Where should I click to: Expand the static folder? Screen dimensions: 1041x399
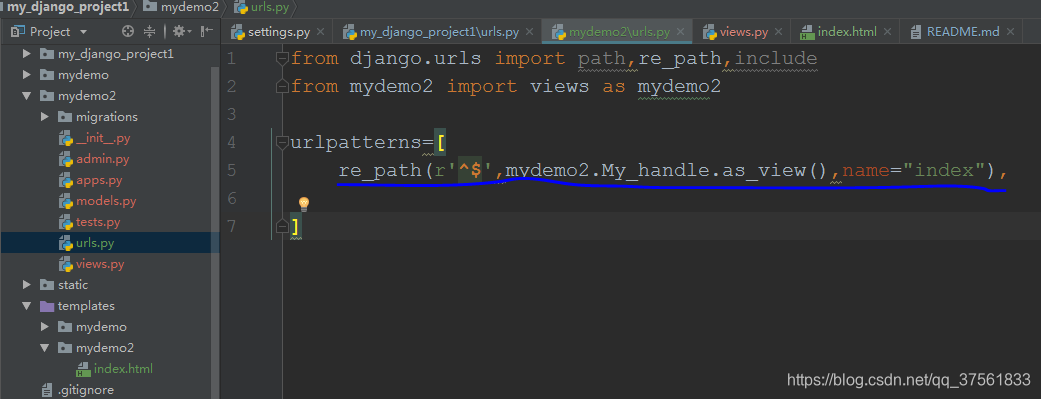pos(27,285)
